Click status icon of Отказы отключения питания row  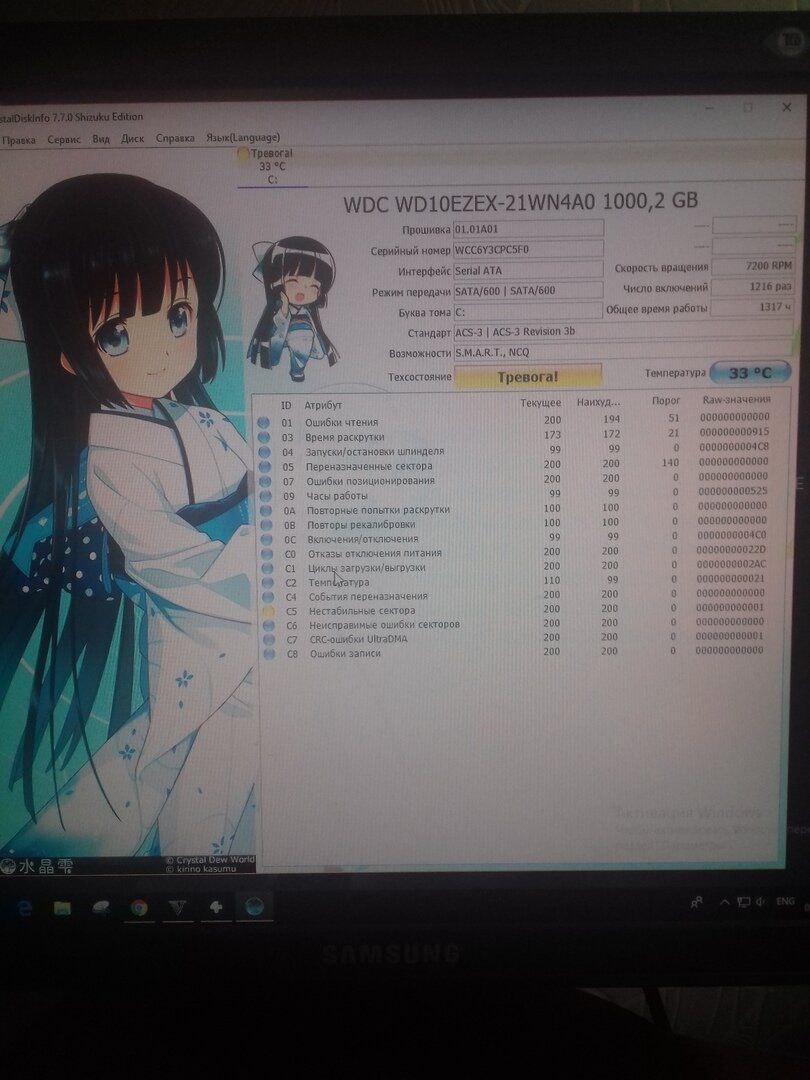(x=267, y=554)
